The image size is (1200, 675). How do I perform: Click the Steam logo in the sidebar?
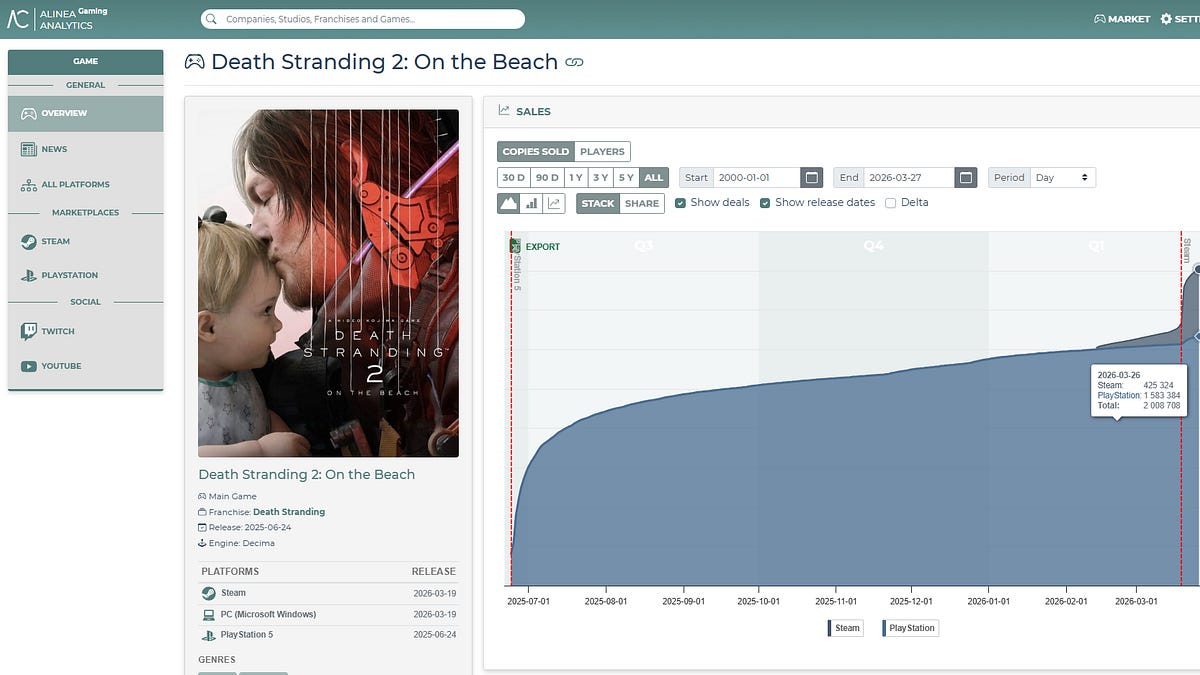[x=29, y=241]
